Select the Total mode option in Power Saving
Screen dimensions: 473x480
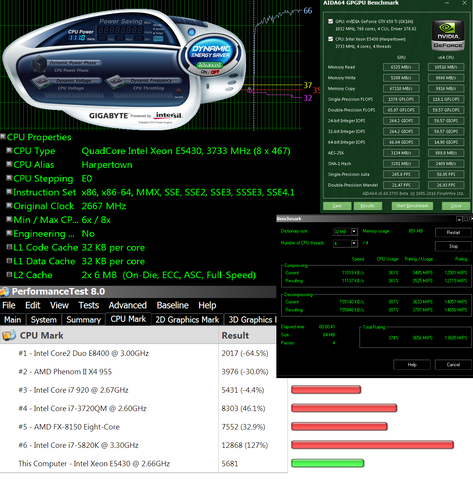pyautogui.click(x=158, y=33)
